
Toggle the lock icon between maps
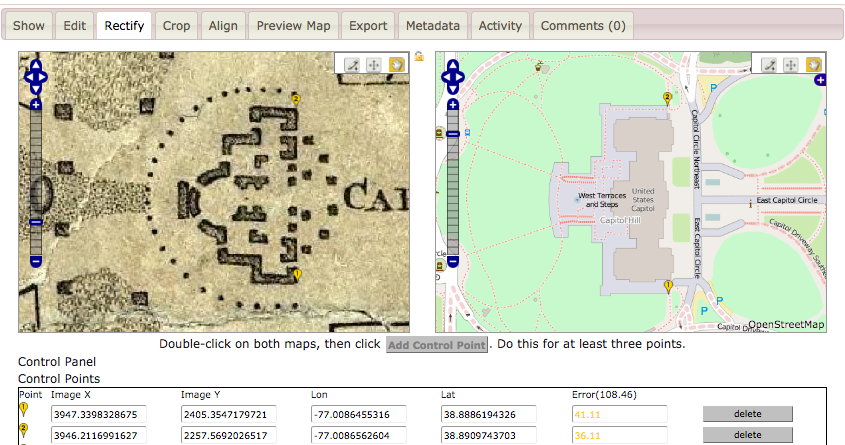pos(420,57)
